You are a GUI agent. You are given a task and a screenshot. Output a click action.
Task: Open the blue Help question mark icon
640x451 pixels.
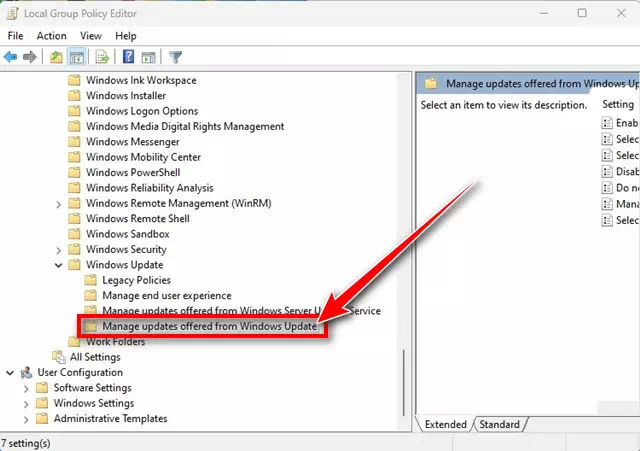tap(129, 57)
